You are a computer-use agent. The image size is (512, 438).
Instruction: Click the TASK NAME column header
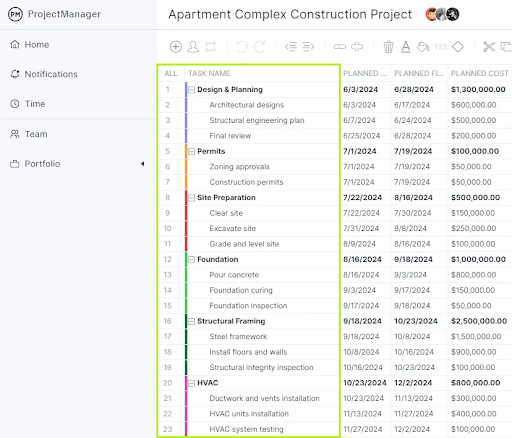click(209, 73)
